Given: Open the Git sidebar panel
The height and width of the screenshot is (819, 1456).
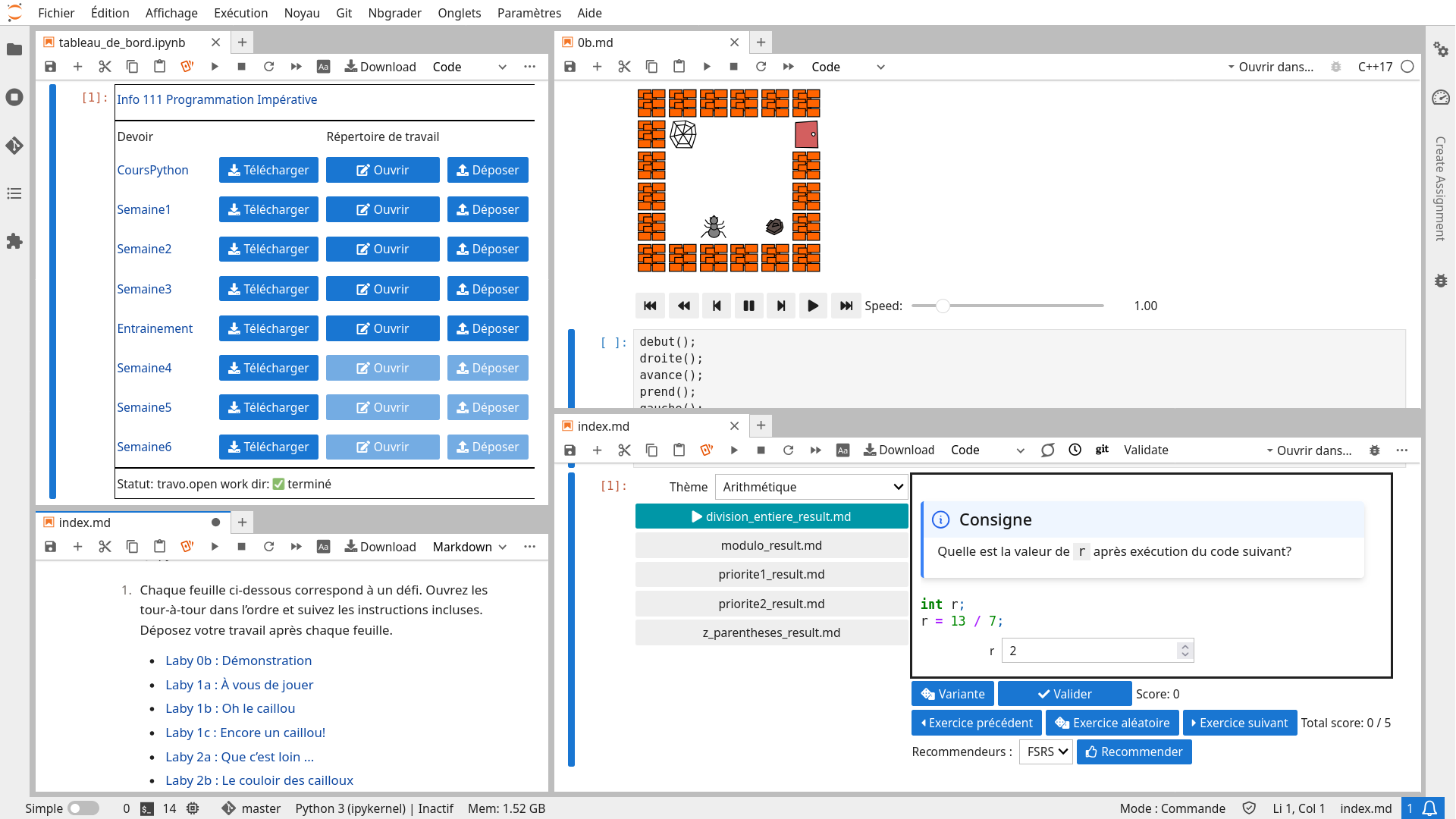Looking at the screenshot, I should pos(14,146).
